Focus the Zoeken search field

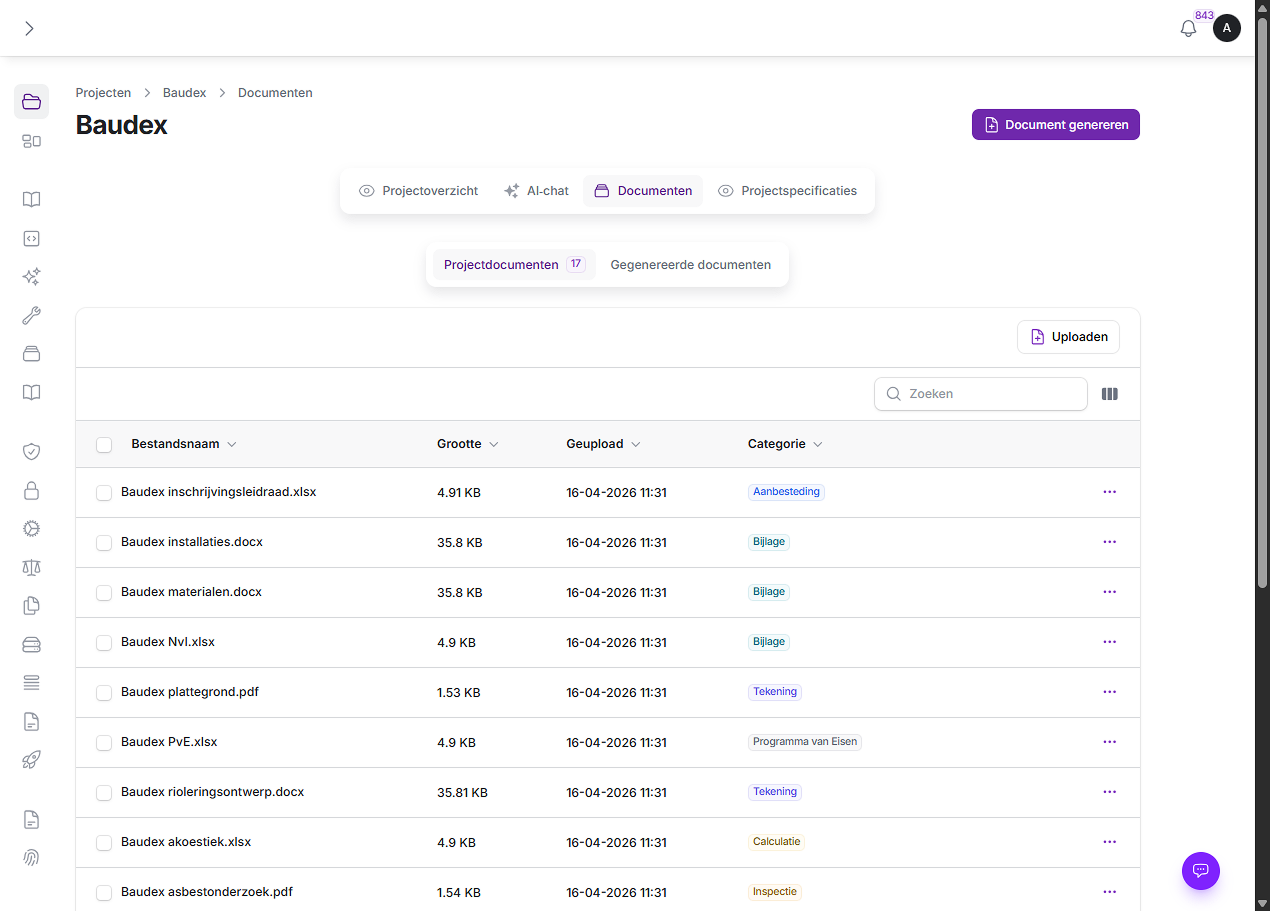click(x=981, y=394)
